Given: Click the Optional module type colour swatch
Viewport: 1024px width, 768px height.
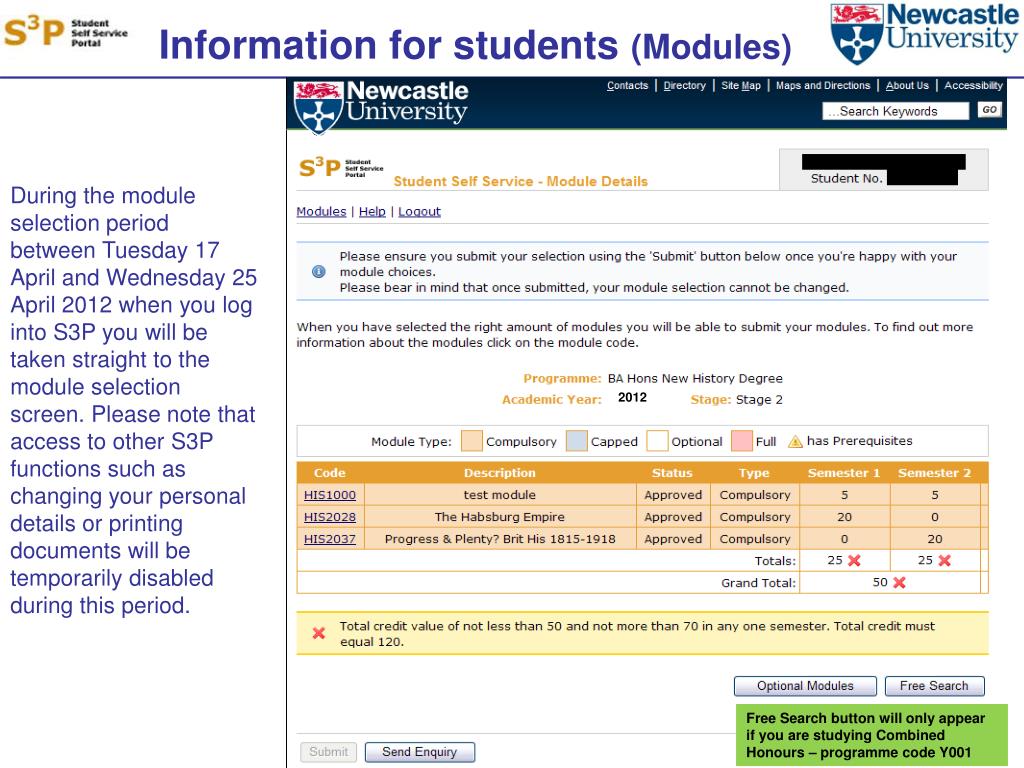Looking at the screenshot, I should [x=657, y=441].
